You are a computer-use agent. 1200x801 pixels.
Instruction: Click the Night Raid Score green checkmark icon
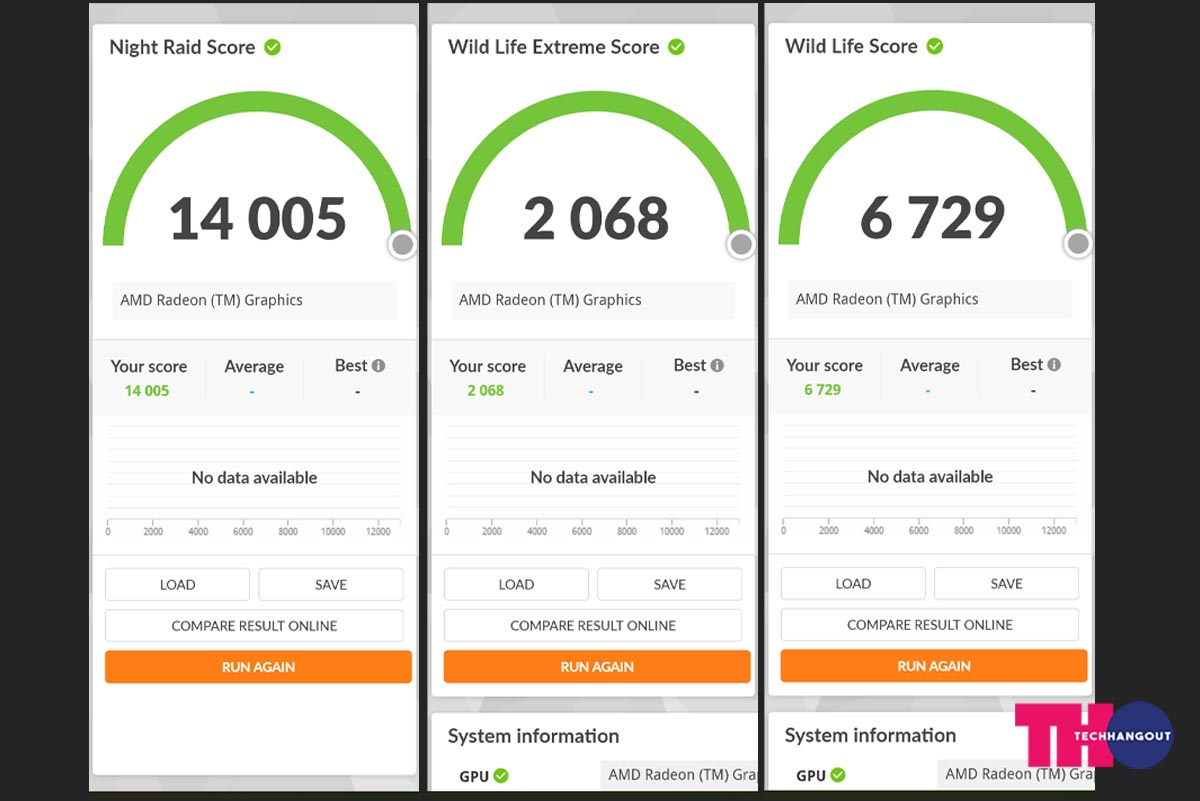[x=272, y=47]
